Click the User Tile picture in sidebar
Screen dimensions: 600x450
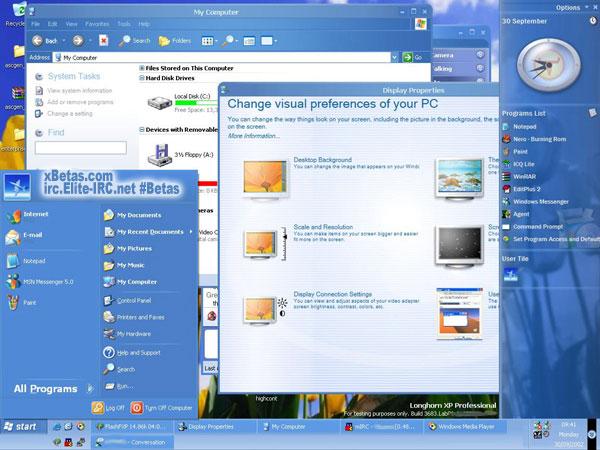(x=511, y=275)
